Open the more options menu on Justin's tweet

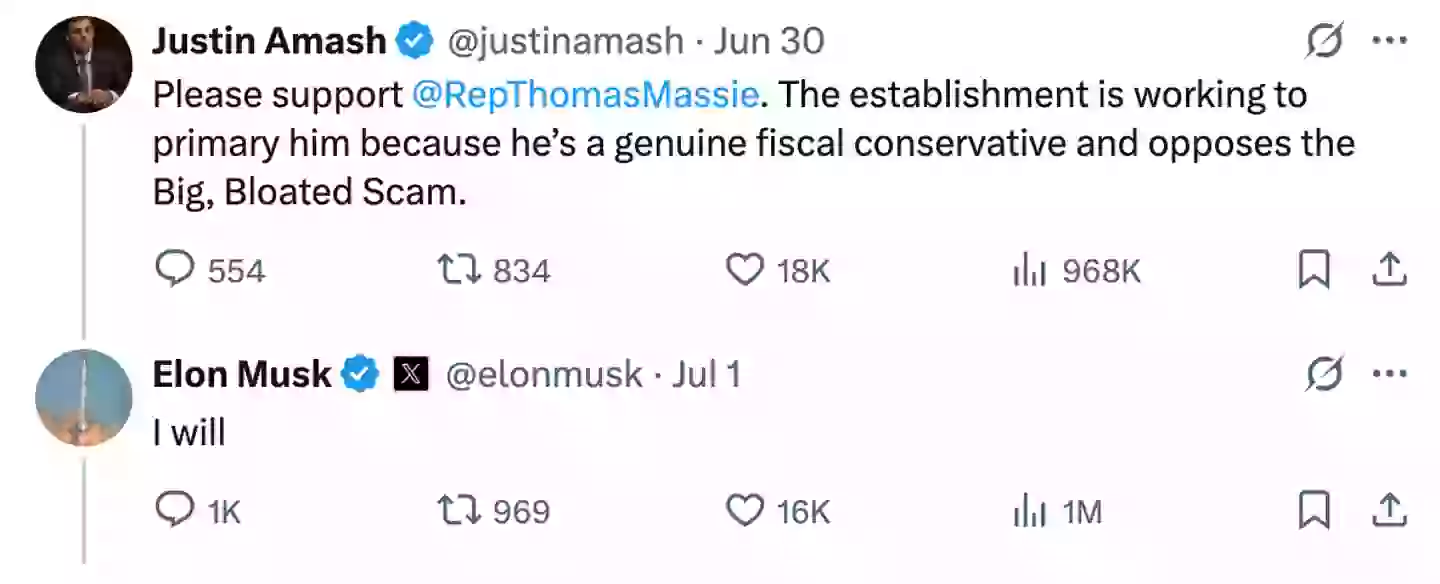1390,40
